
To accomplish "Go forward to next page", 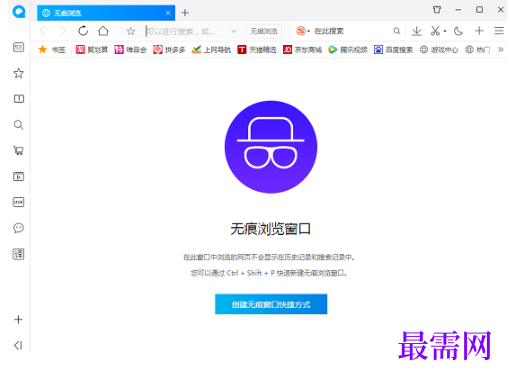I will pos(63,31).
